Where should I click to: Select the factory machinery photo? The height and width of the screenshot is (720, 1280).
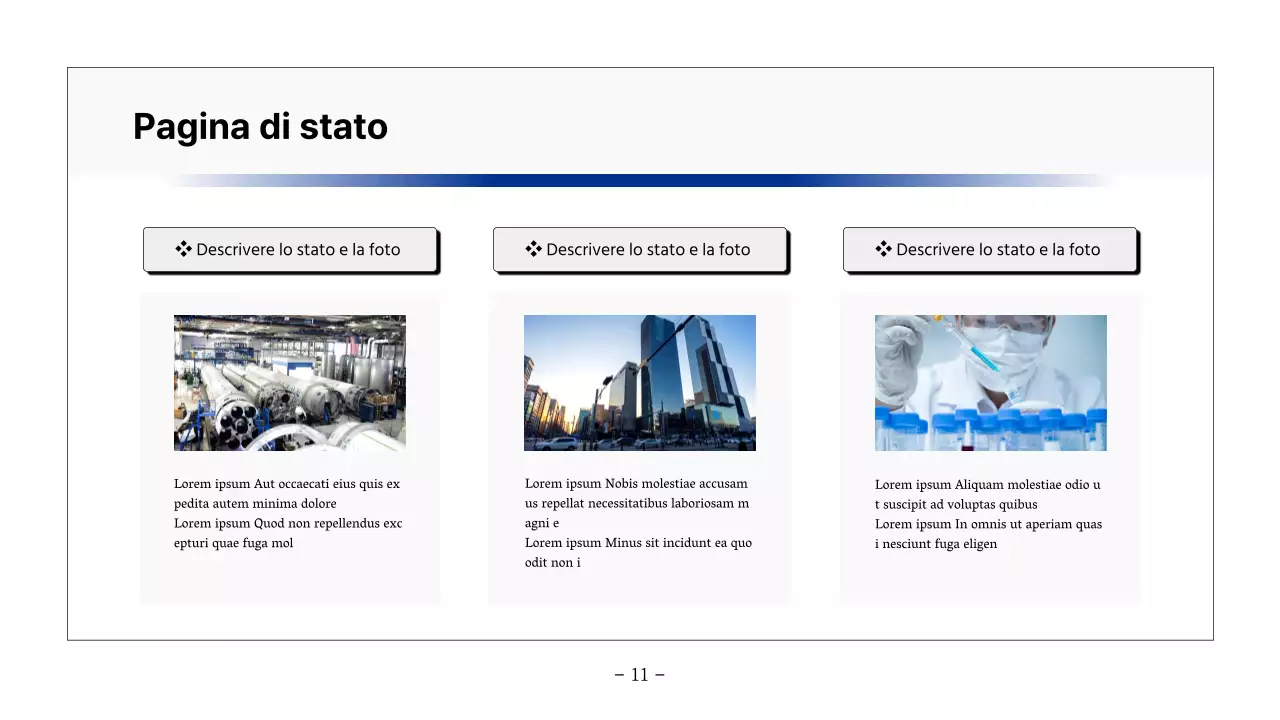289,383
